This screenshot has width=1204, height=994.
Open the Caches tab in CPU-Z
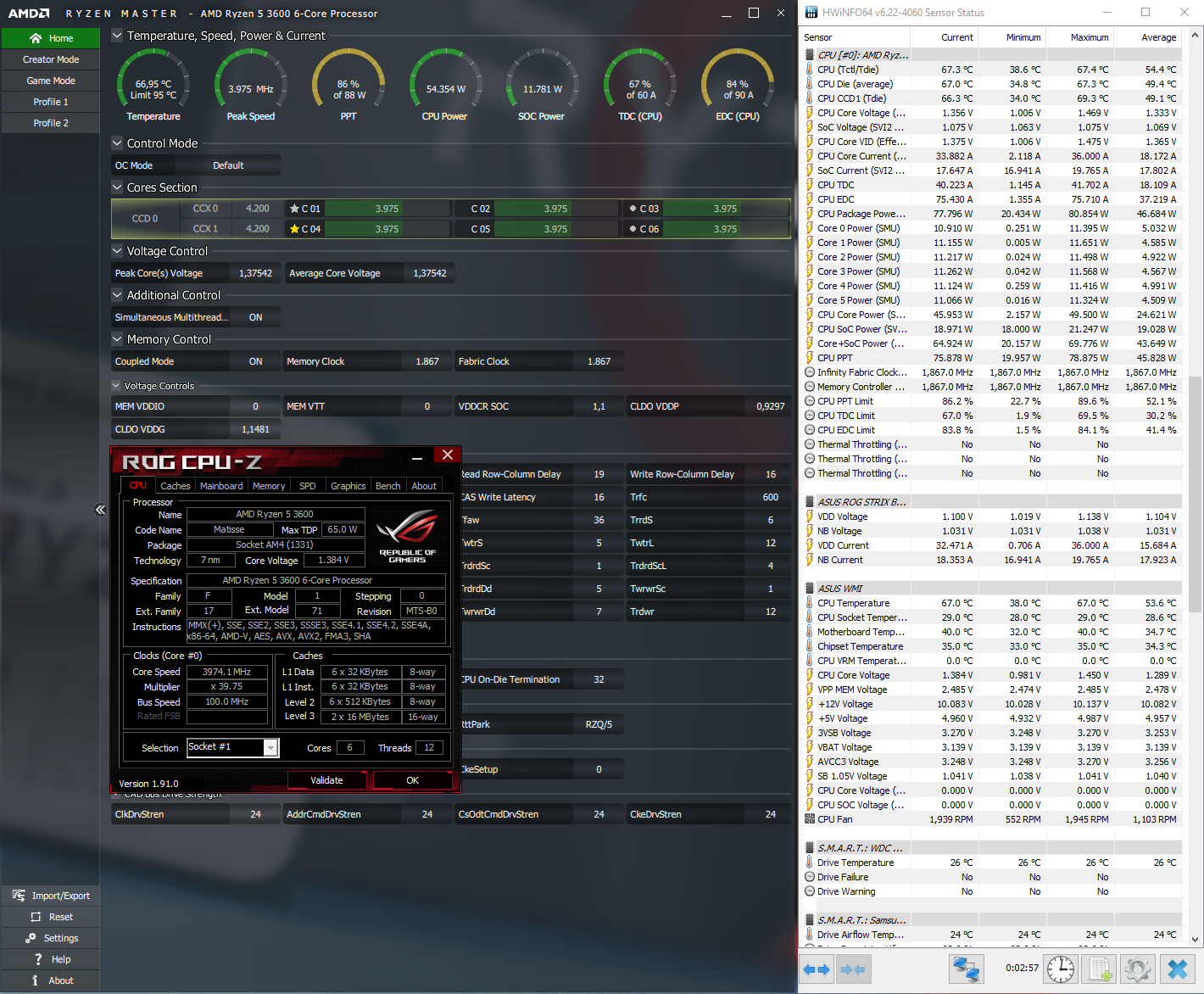pos(176,486)
